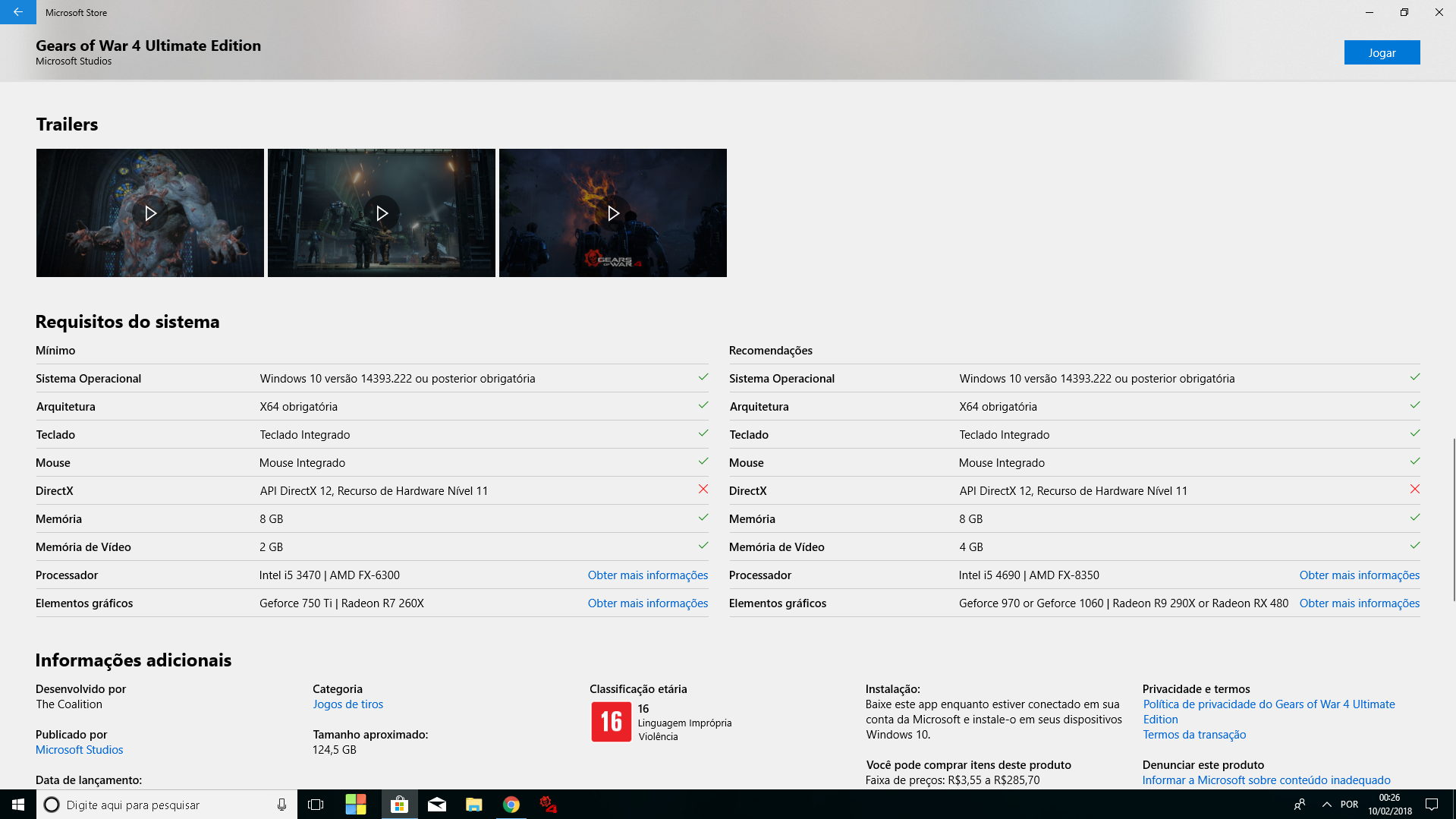Select the '124,5 GB' size text

[x=335, y=750]
